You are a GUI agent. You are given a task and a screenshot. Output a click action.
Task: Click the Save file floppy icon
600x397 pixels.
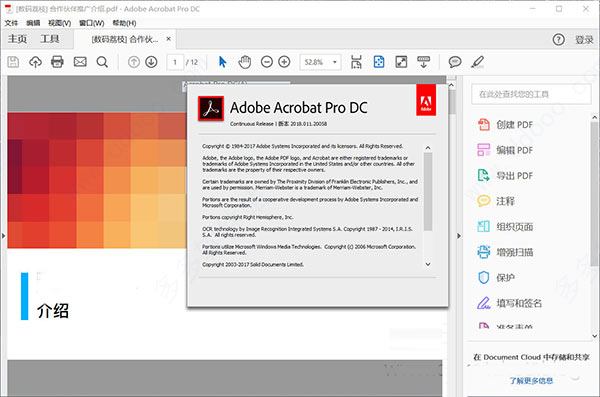point(13,62)
